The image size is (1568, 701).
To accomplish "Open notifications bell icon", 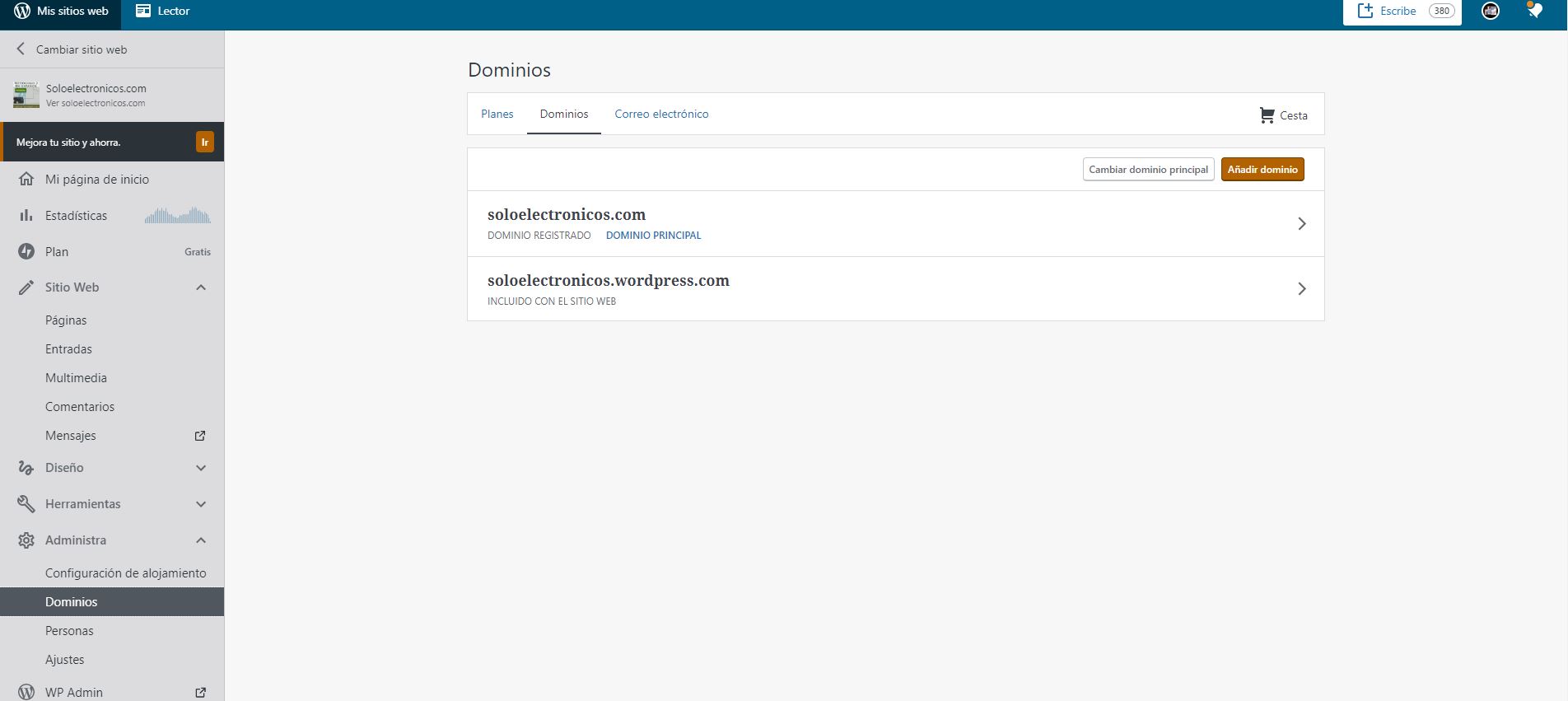I will point(1534,11).
